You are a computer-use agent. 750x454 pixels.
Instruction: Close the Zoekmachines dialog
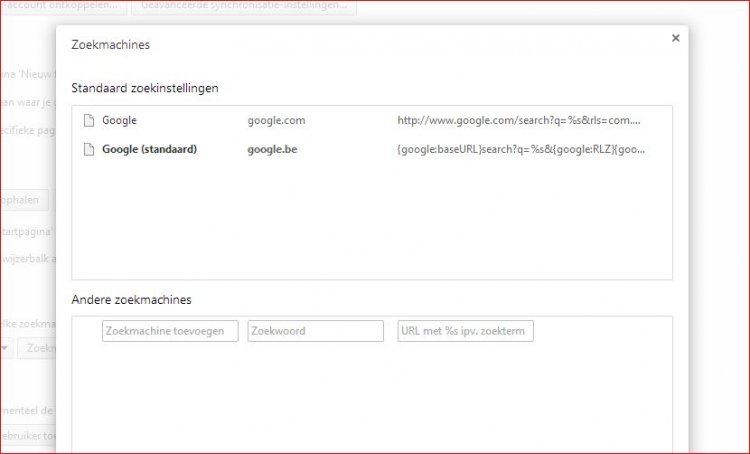tap(675, 38)
